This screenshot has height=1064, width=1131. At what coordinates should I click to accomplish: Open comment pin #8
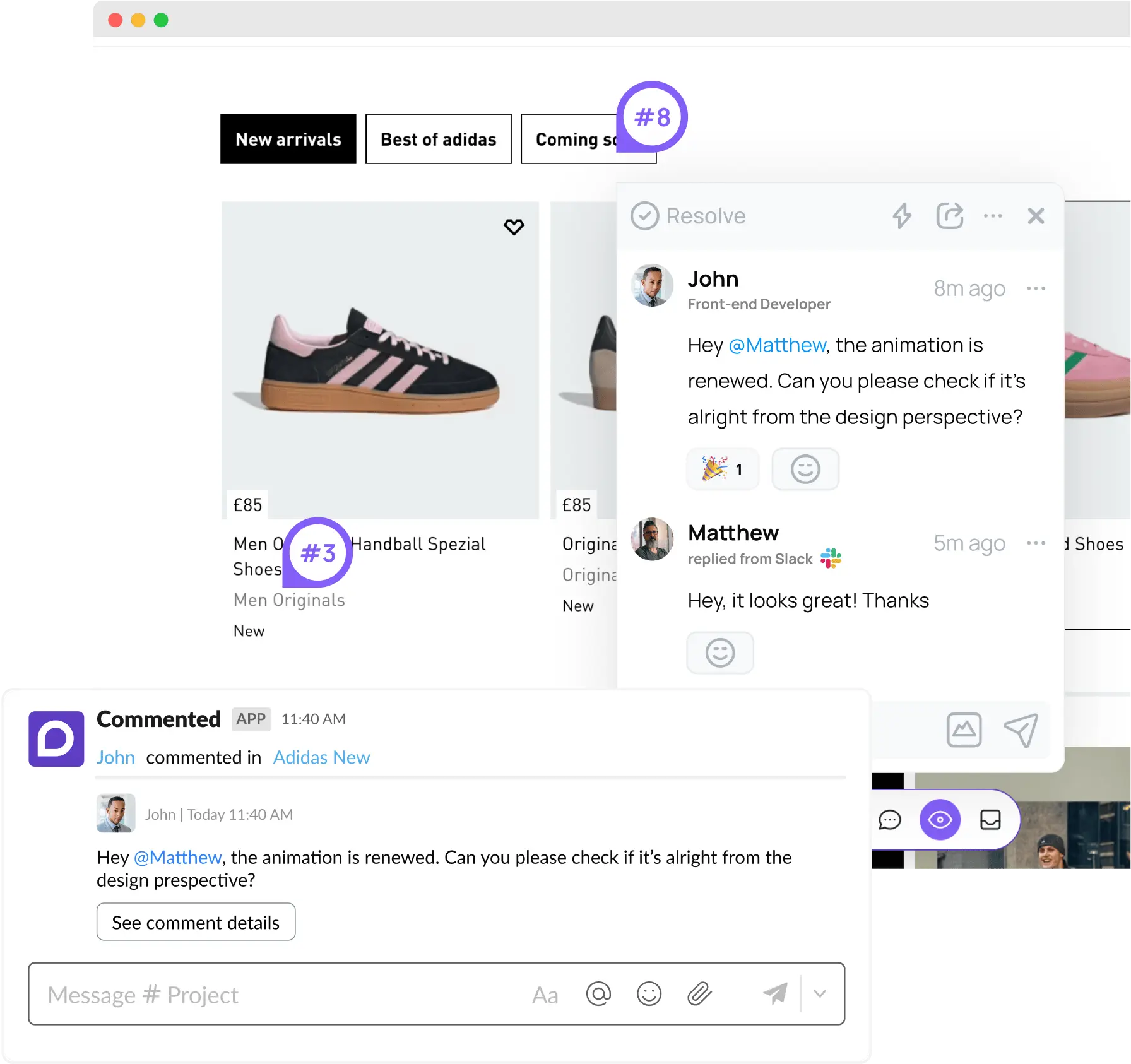tap(652, 117)
